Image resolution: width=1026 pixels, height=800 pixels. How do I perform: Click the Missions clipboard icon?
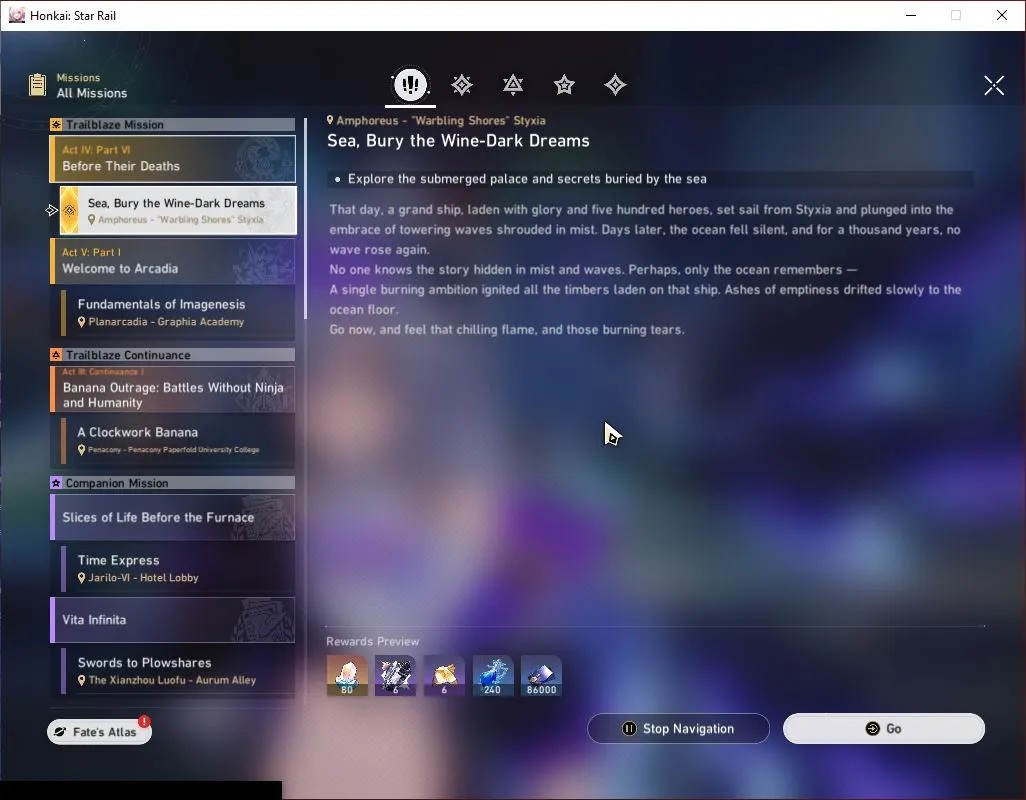point(37,85)
